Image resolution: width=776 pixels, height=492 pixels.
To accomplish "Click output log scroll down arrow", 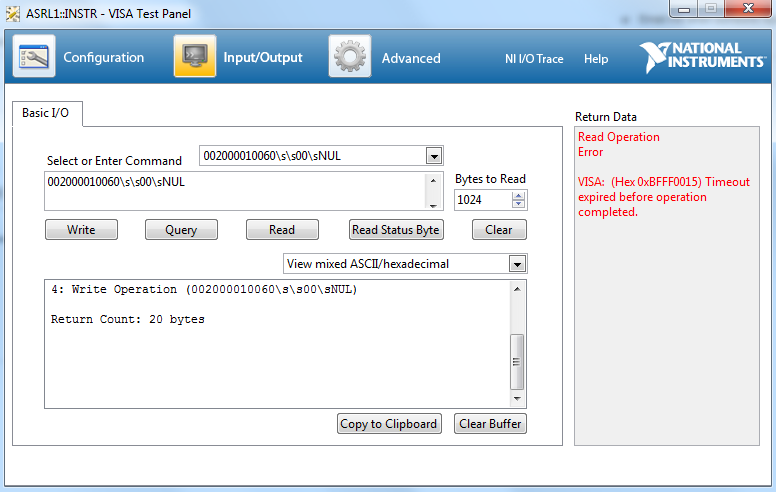I will tap(517, 398).
